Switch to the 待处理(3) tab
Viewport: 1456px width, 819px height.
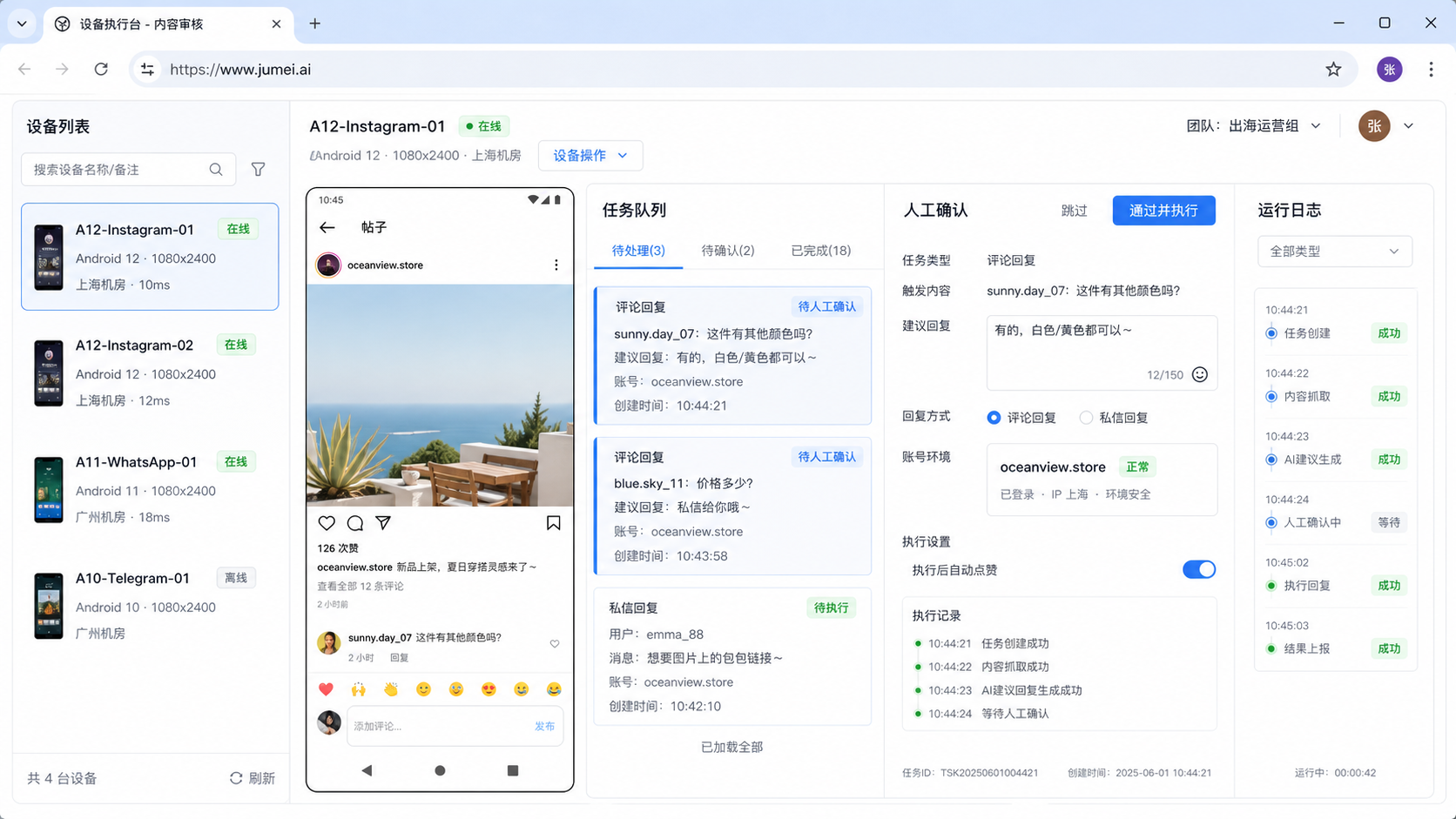click(x=638, y=251)
